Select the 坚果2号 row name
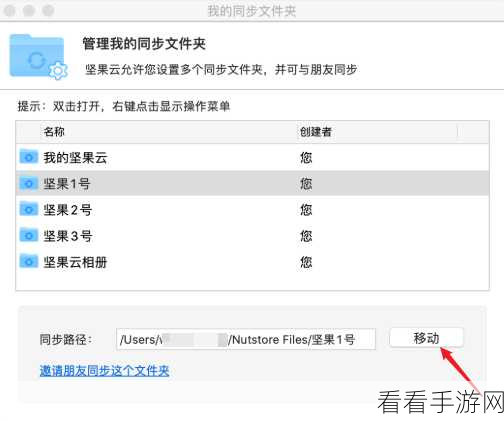The image size is (504, 421). pos(67,210)
